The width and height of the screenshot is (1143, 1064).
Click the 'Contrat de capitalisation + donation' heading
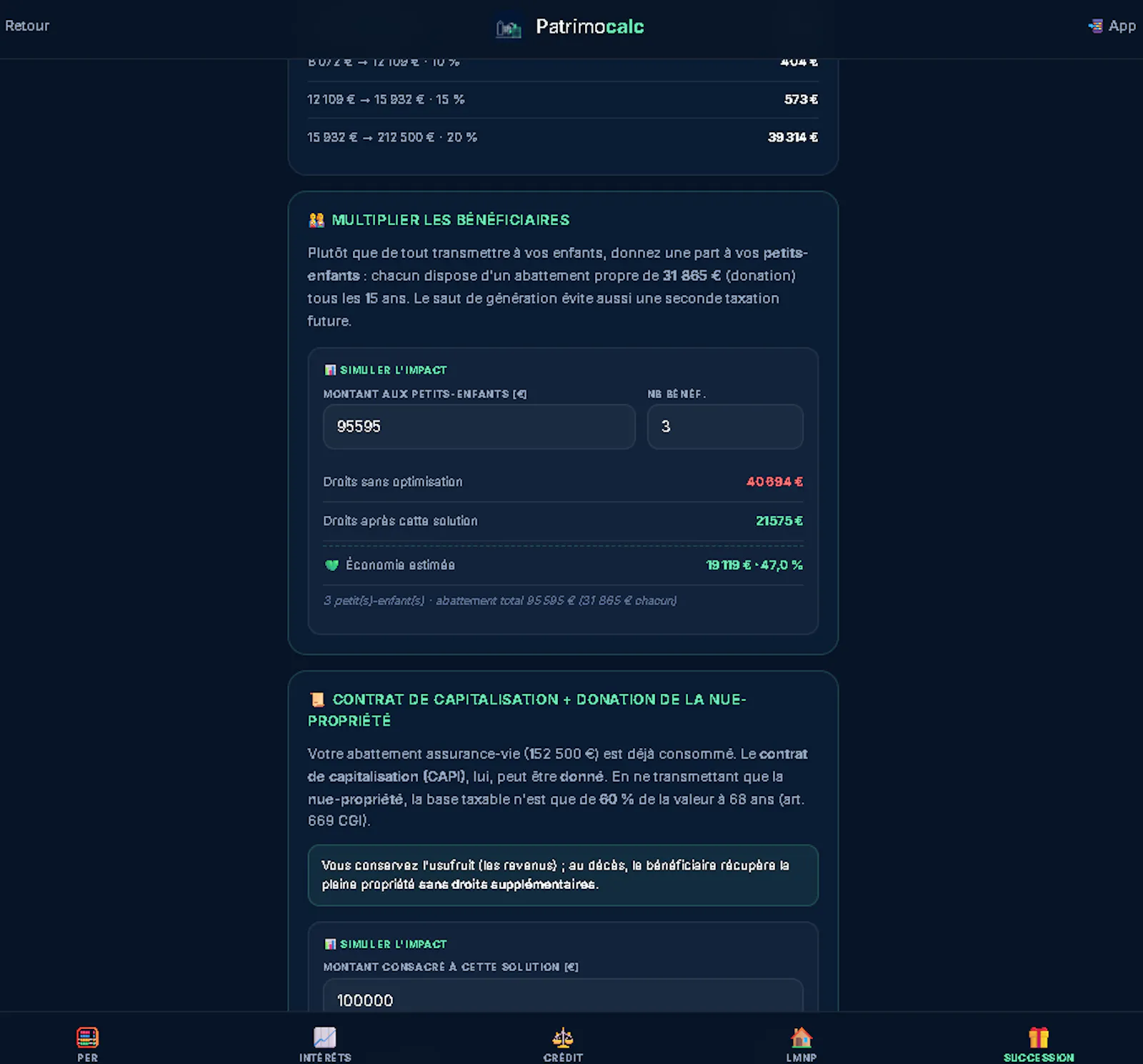pos(527,710)
